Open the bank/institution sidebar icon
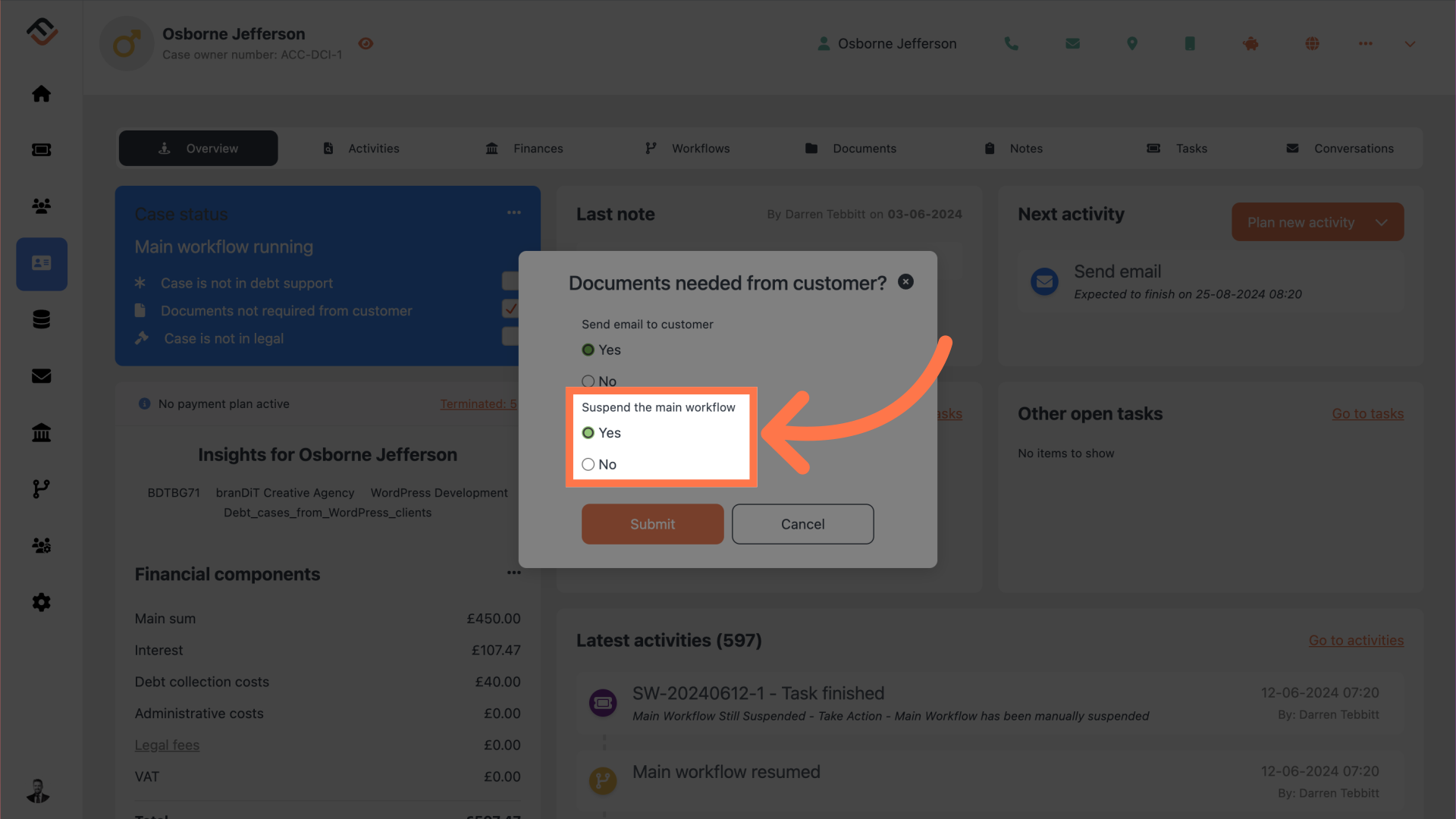 click(42, 432)
